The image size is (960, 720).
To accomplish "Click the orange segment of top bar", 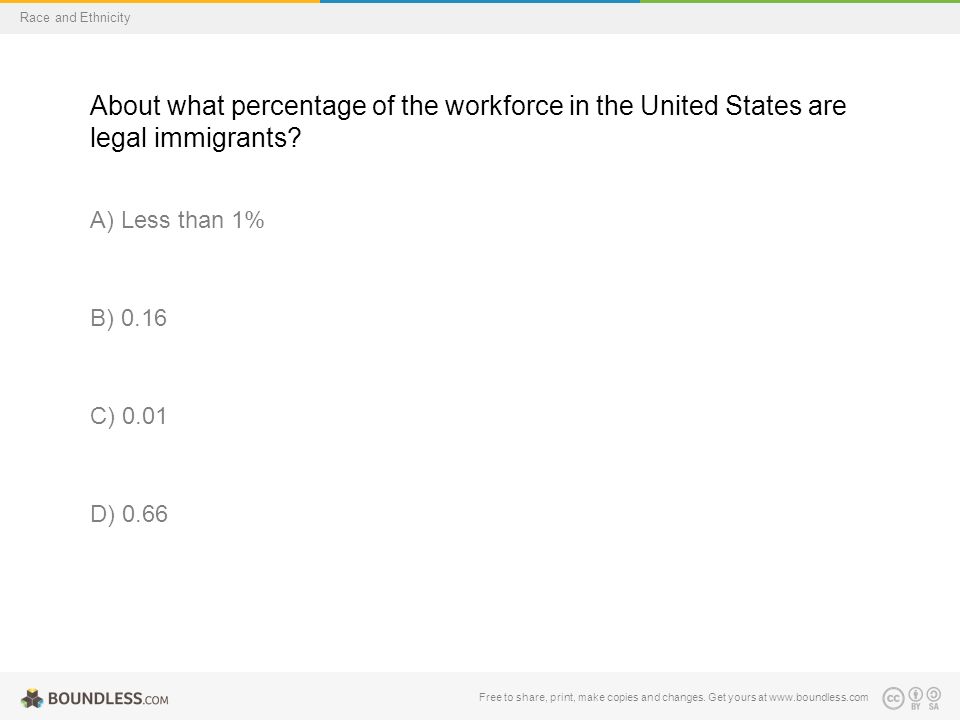I will click(x=160, y=1).
